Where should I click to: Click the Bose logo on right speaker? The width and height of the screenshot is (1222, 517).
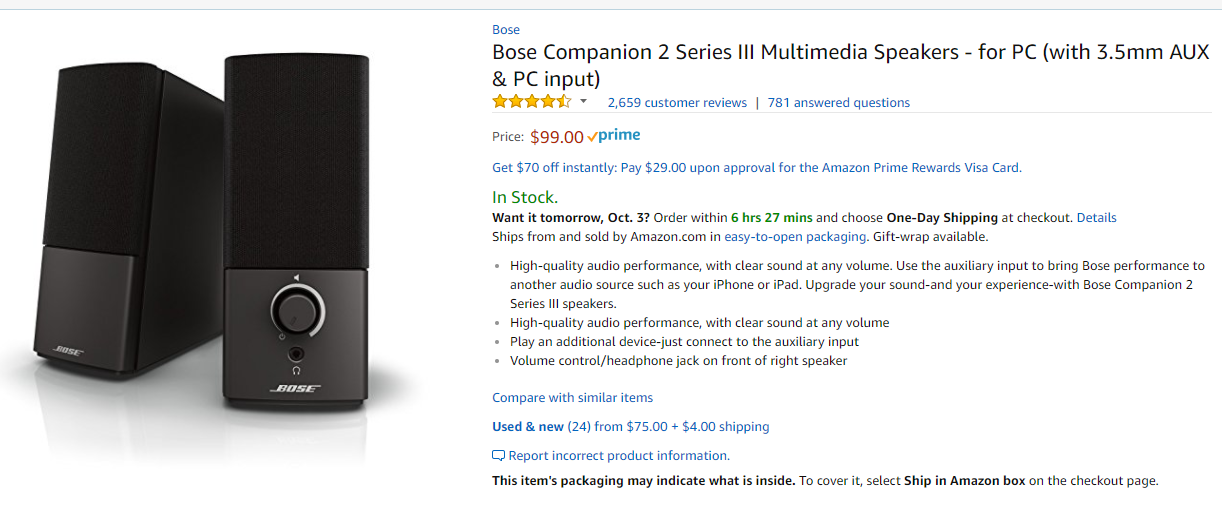[296, 389]
